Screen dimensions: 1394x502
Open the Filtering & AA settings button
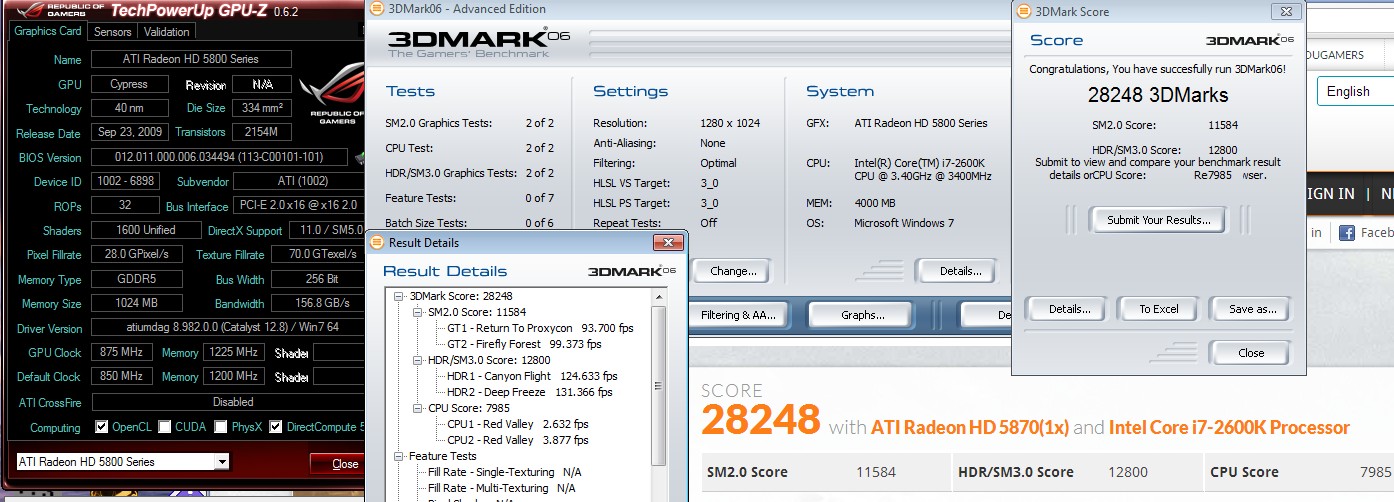pos(738,315)
